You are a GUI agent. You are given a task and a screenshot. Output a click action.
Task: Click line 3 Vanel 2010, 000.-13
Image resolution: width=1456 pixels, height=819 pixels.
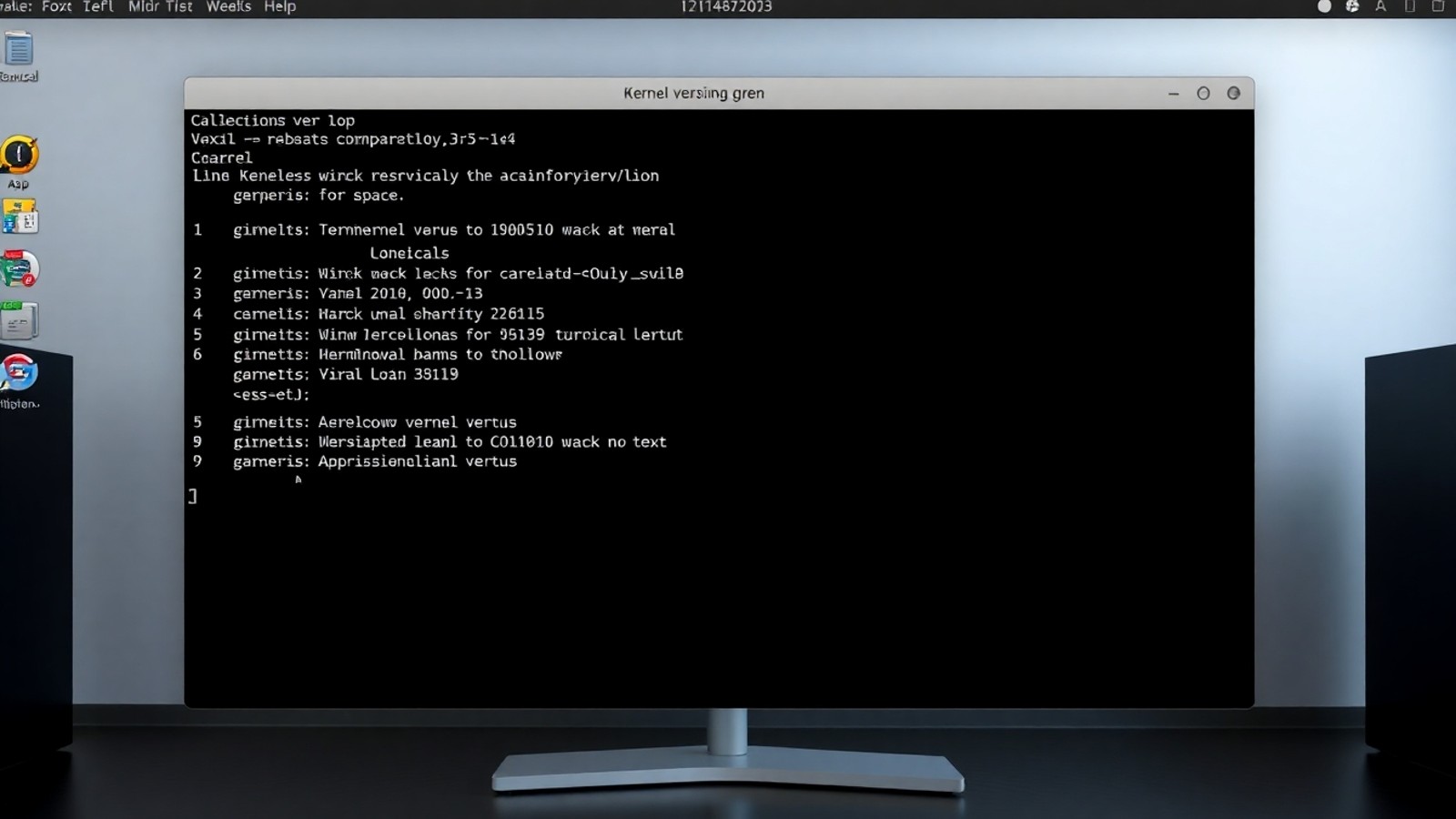tap(338, 294)
